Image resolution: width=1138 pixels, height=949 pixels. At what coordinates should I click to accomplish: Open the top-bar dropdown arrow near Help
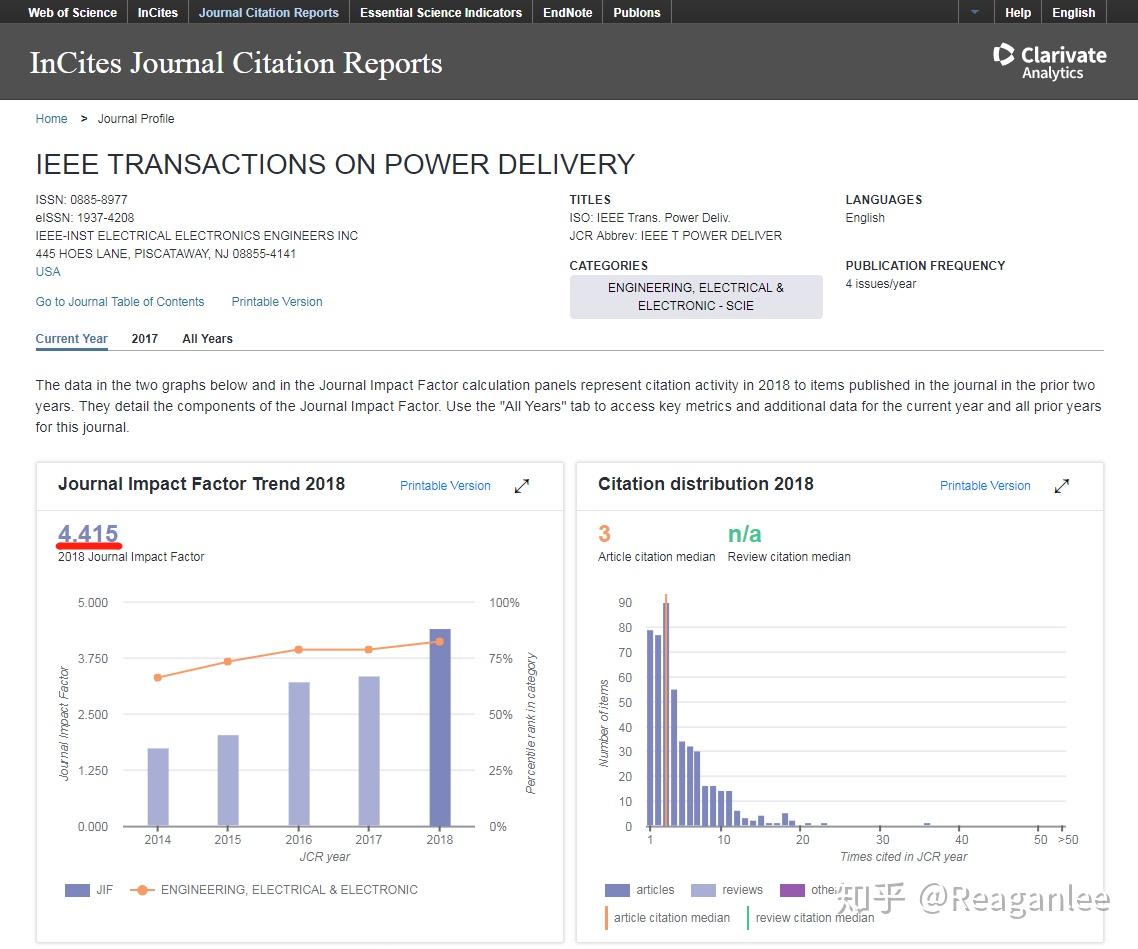click(x=975, y=12)
